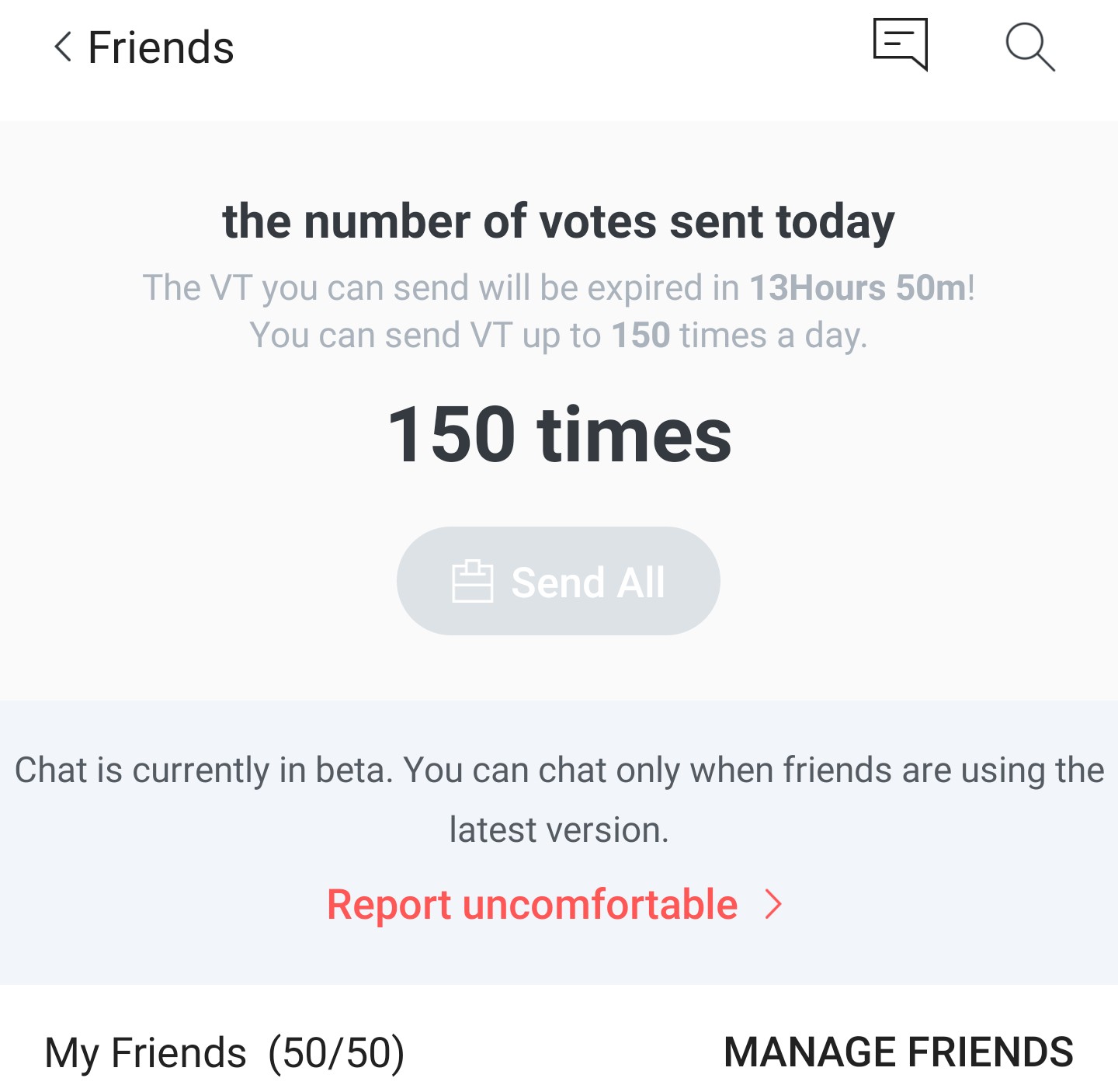Tap "You can send VT up to" text
Screen dimensions: 1118x1092
425,336
